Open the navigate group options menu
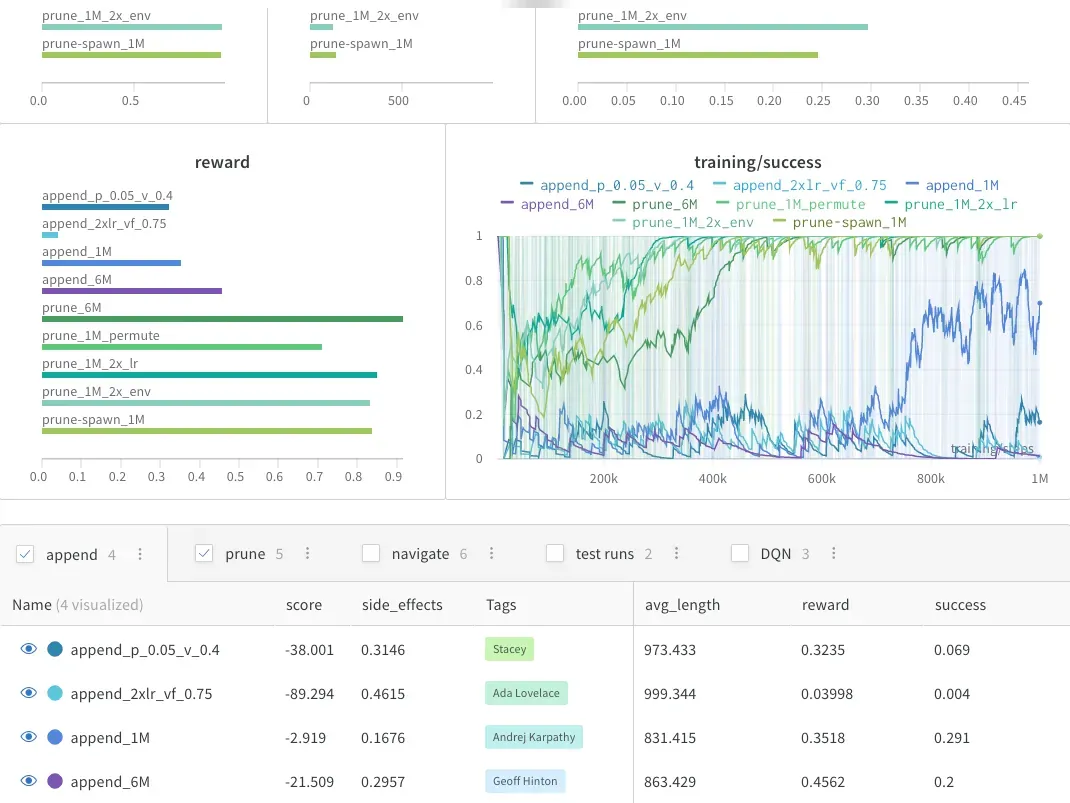The image size is (1070, 803). coord(491,553)
